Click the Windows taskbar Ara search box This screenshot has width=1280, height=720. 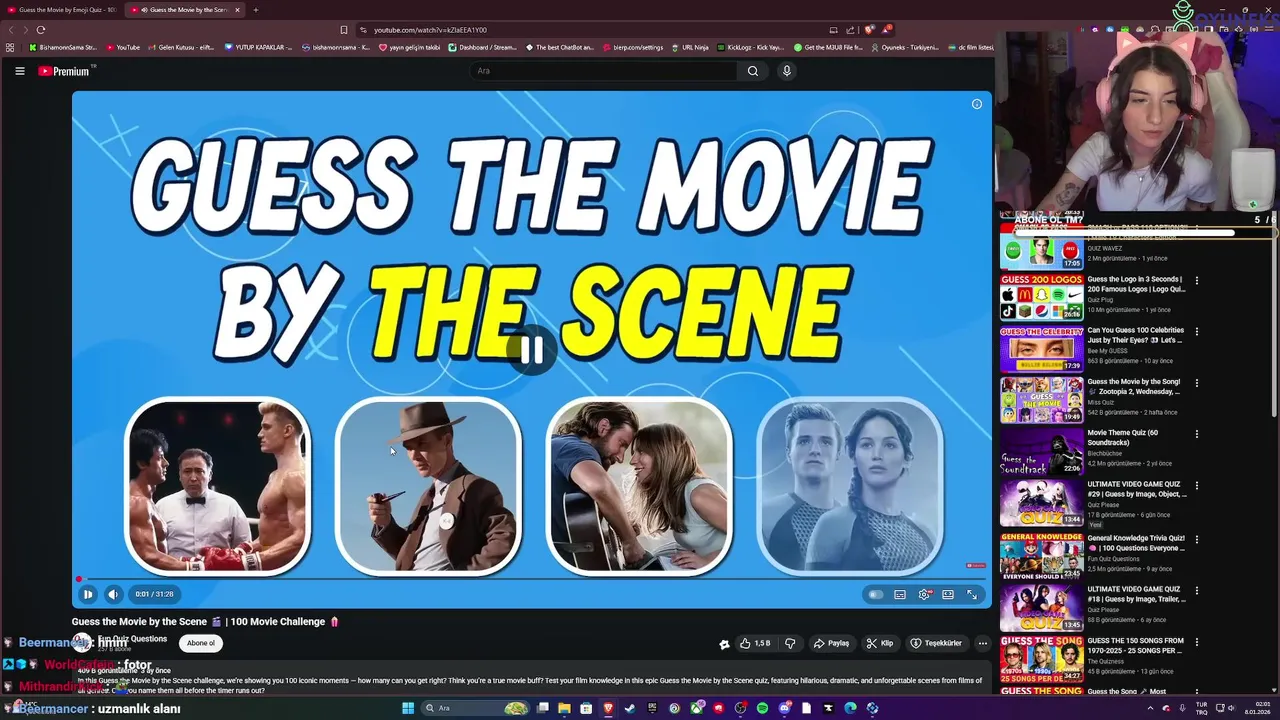tap(475, 708)
